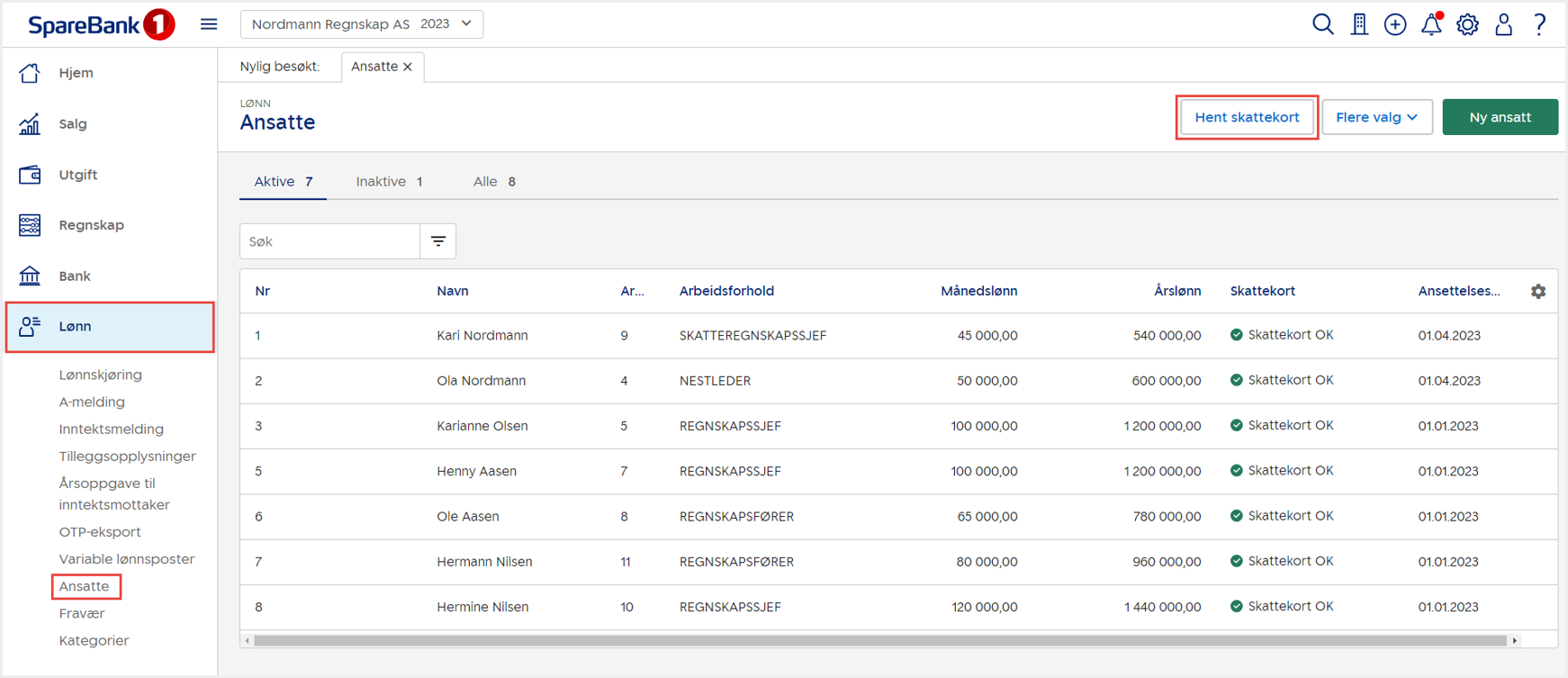
Task: Switch to the Inaktive tab
Action: (389, 182)
